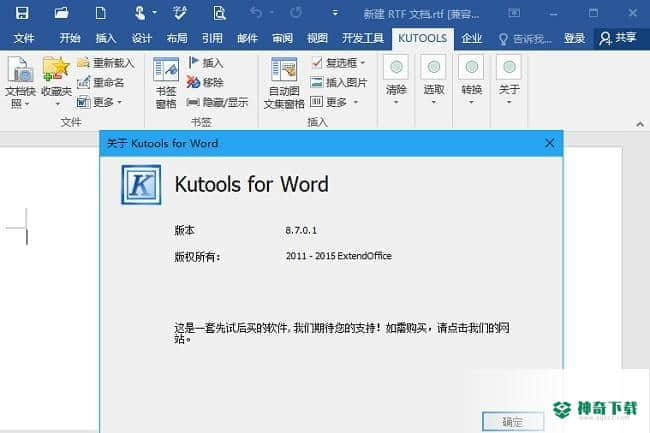Click the touch/mouse mode icon

point(140,13)
